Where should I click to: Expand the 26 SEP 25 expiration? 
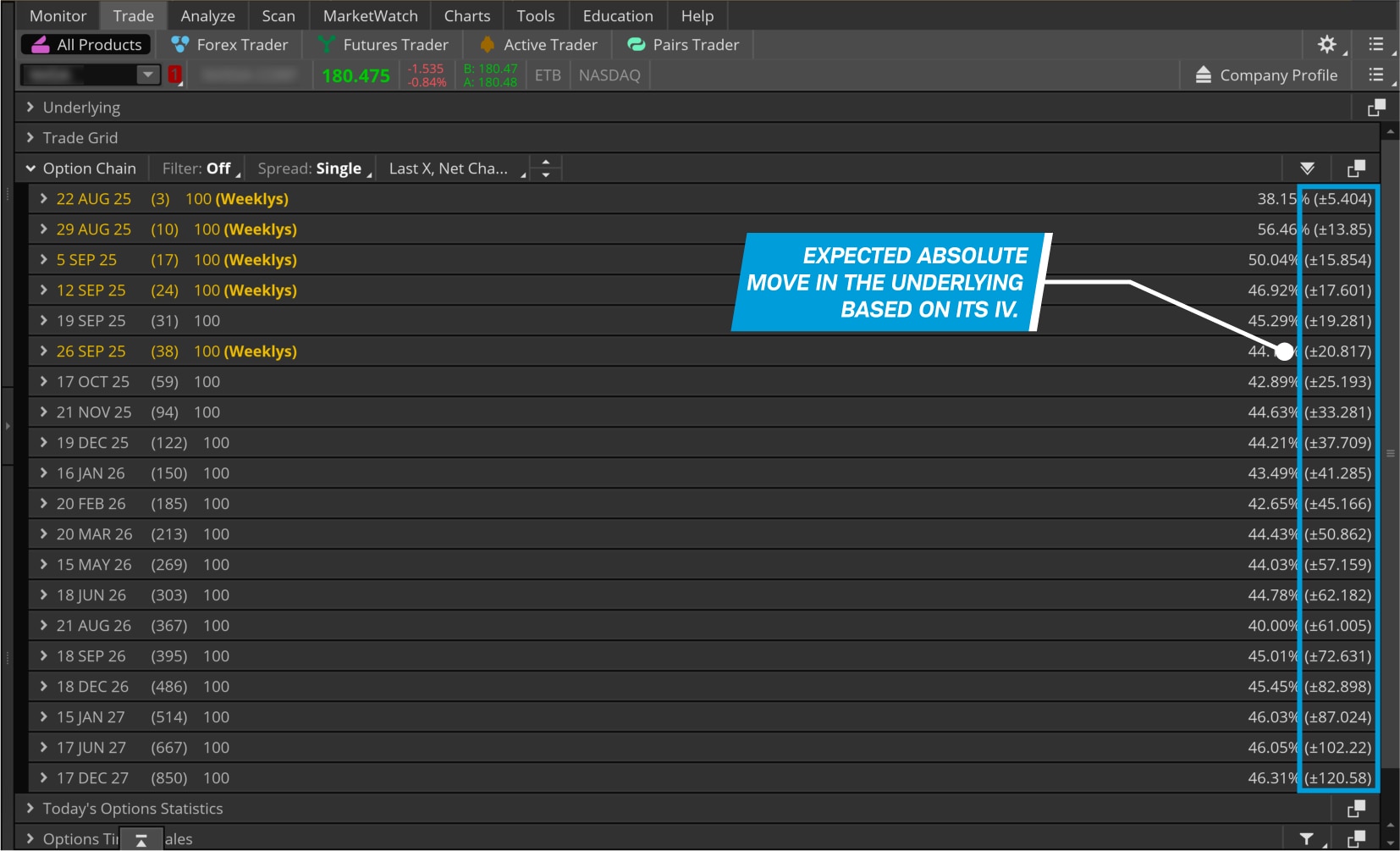pyautogui.click(x=44, y=351)
